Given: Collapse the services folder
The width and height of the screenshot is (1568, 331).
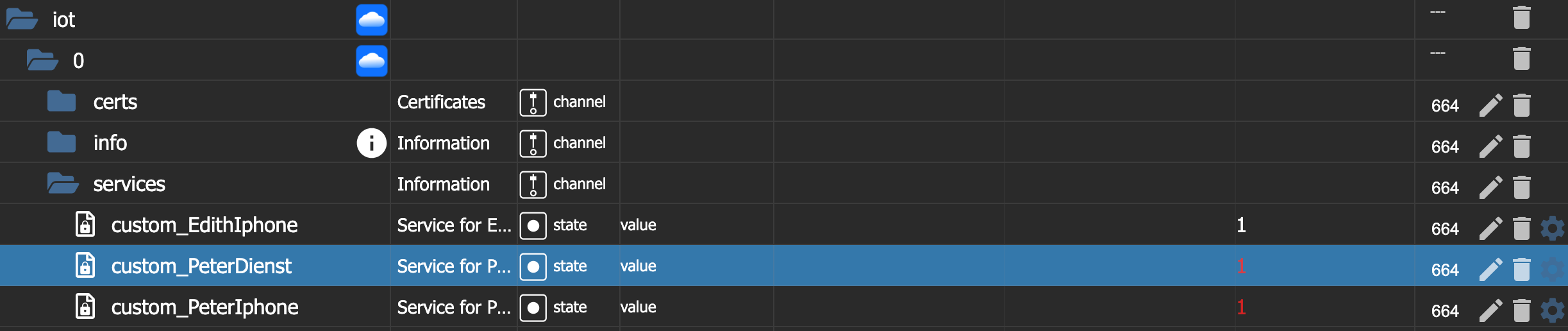Looking at the screenshot, I should click(63, 184).
